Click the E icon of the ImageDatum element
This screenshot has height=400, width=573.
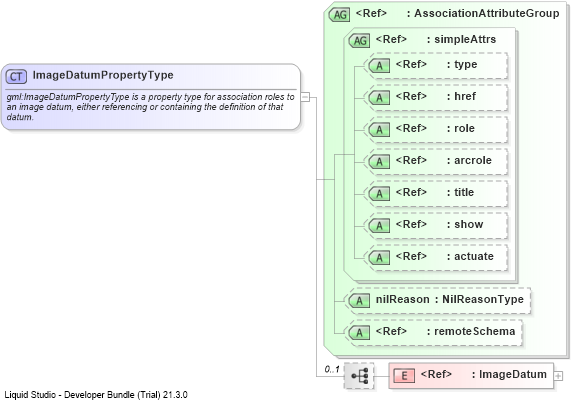(x=404, y=376)
